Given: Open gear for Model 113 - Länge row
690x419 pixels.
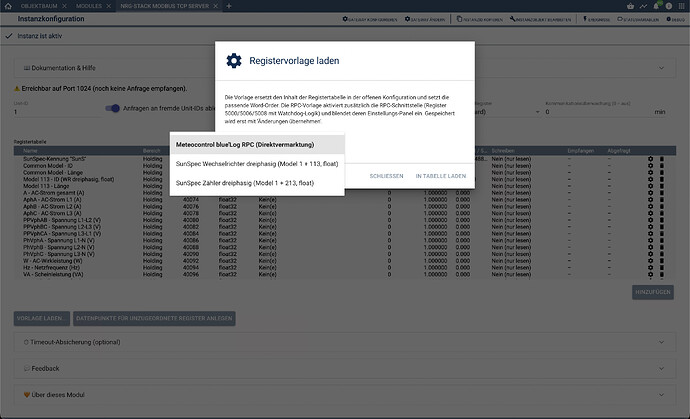Looking at the screenshot, I should point(650,186).
